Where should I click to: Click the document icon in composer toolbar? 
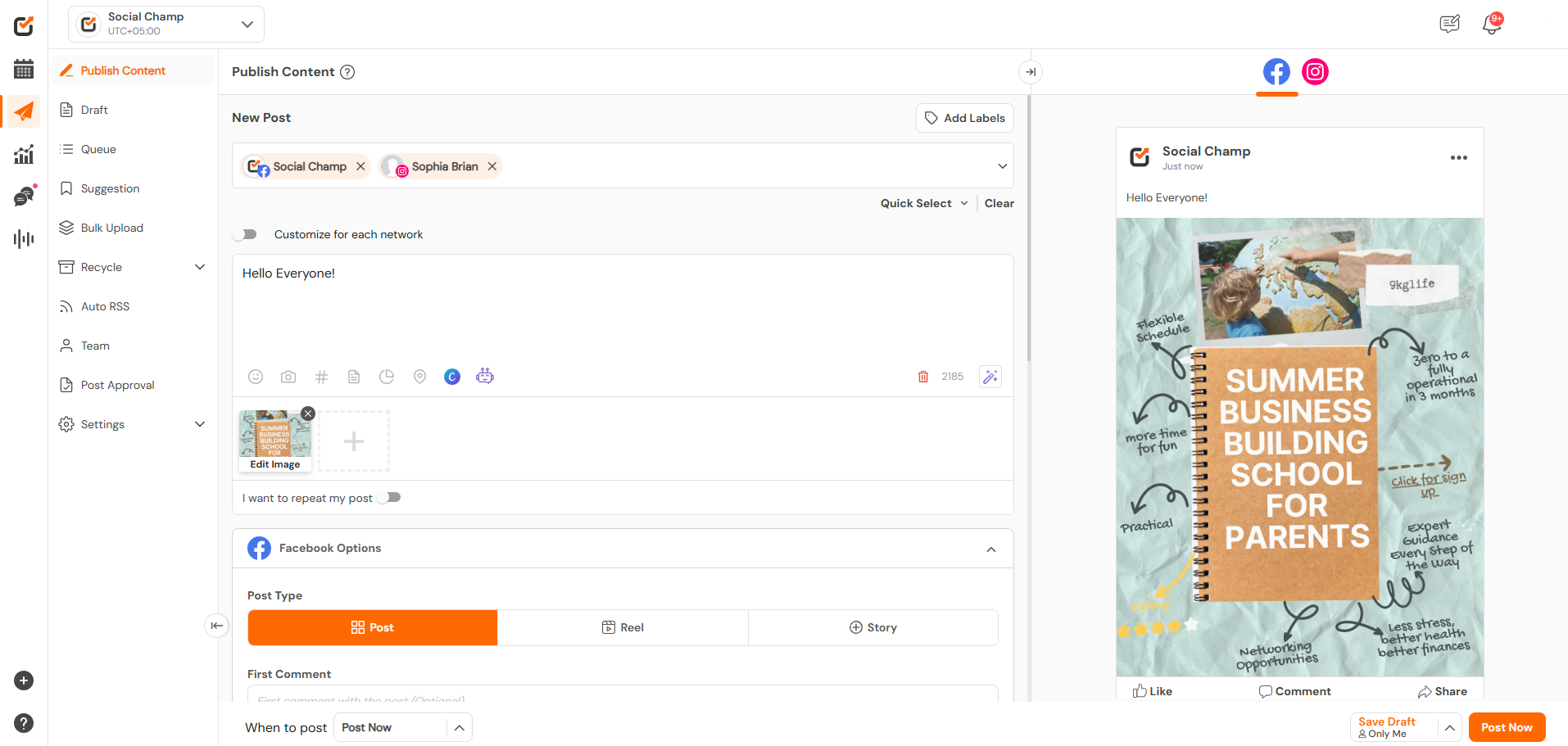pyautogui.click(x=354, y=377)
